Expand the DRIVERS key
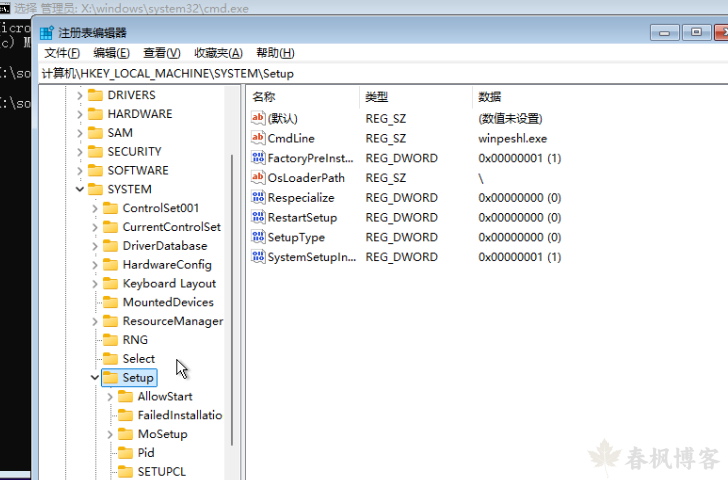This screenshot has width=728, height=480. click(x=79, y=95)
